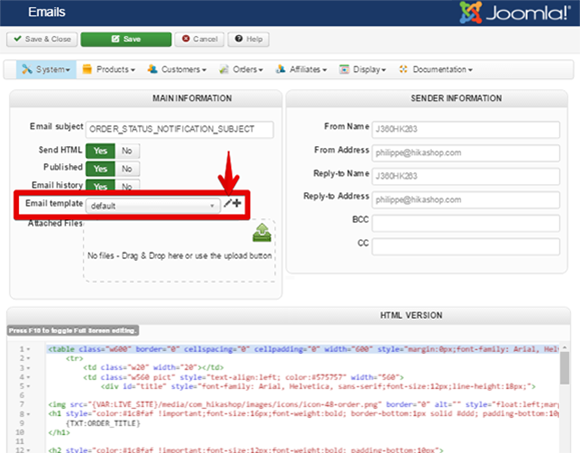The image size is (580, 453).
Task: Click the Joomla logo in the header
Action: tap(515, 12)
